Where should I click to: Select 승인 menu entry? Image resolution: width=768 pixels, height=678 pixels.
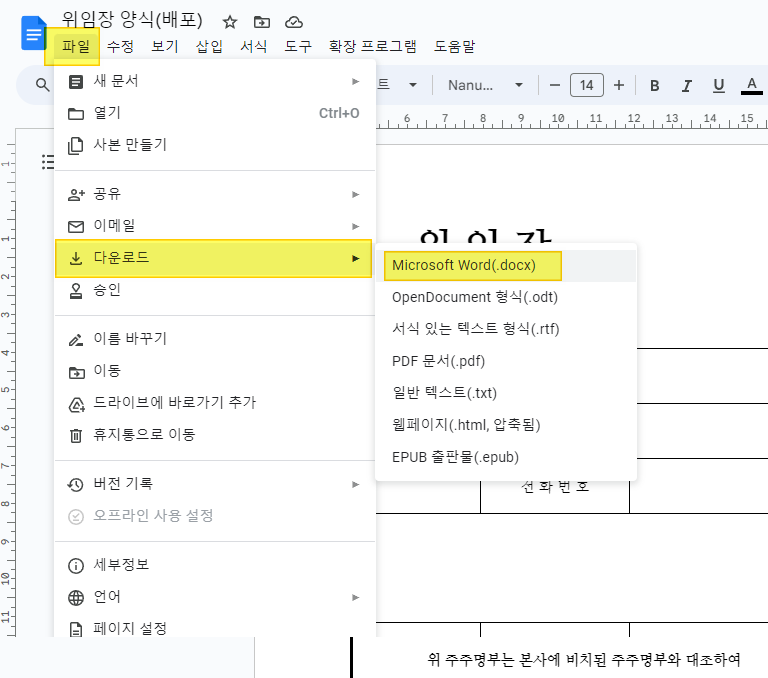(x=215, y=290)
